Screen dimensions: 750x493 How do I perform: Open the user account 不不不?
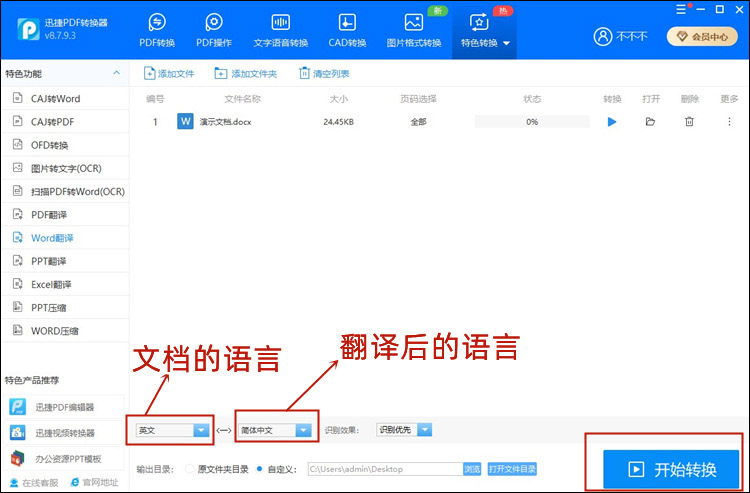[620, 36]
